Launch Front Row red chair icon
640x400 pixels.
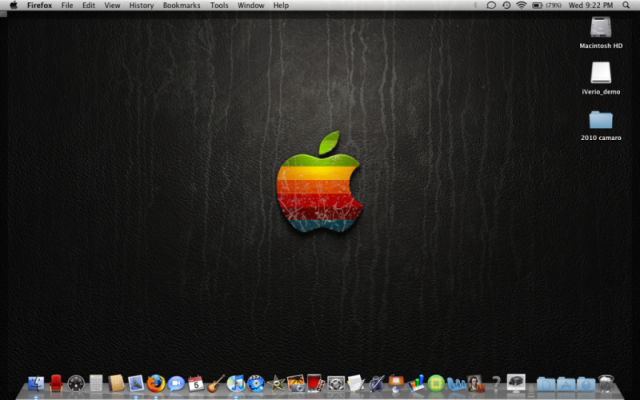pyautogui.click(x=56, y=383)
